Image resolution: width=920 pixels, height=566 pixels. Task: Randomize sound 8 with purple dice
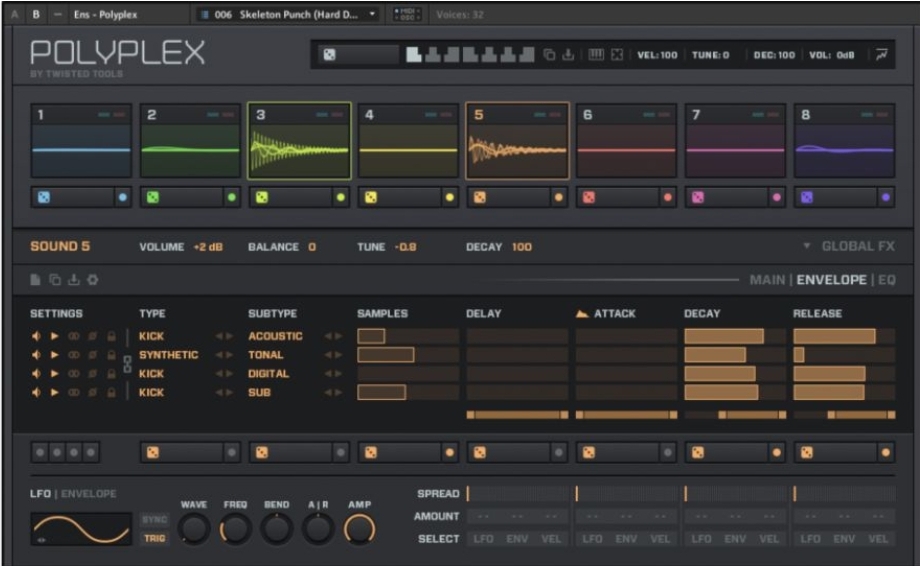point(807,198)
